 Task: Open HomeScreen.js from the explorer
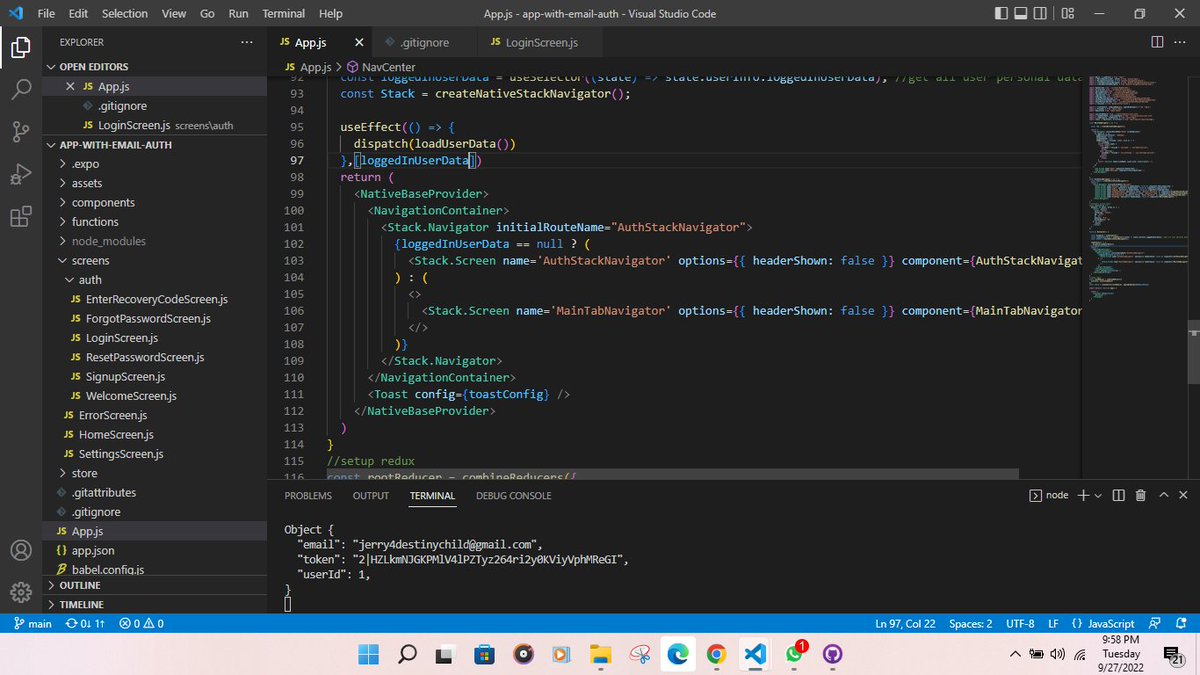[116, 434]
